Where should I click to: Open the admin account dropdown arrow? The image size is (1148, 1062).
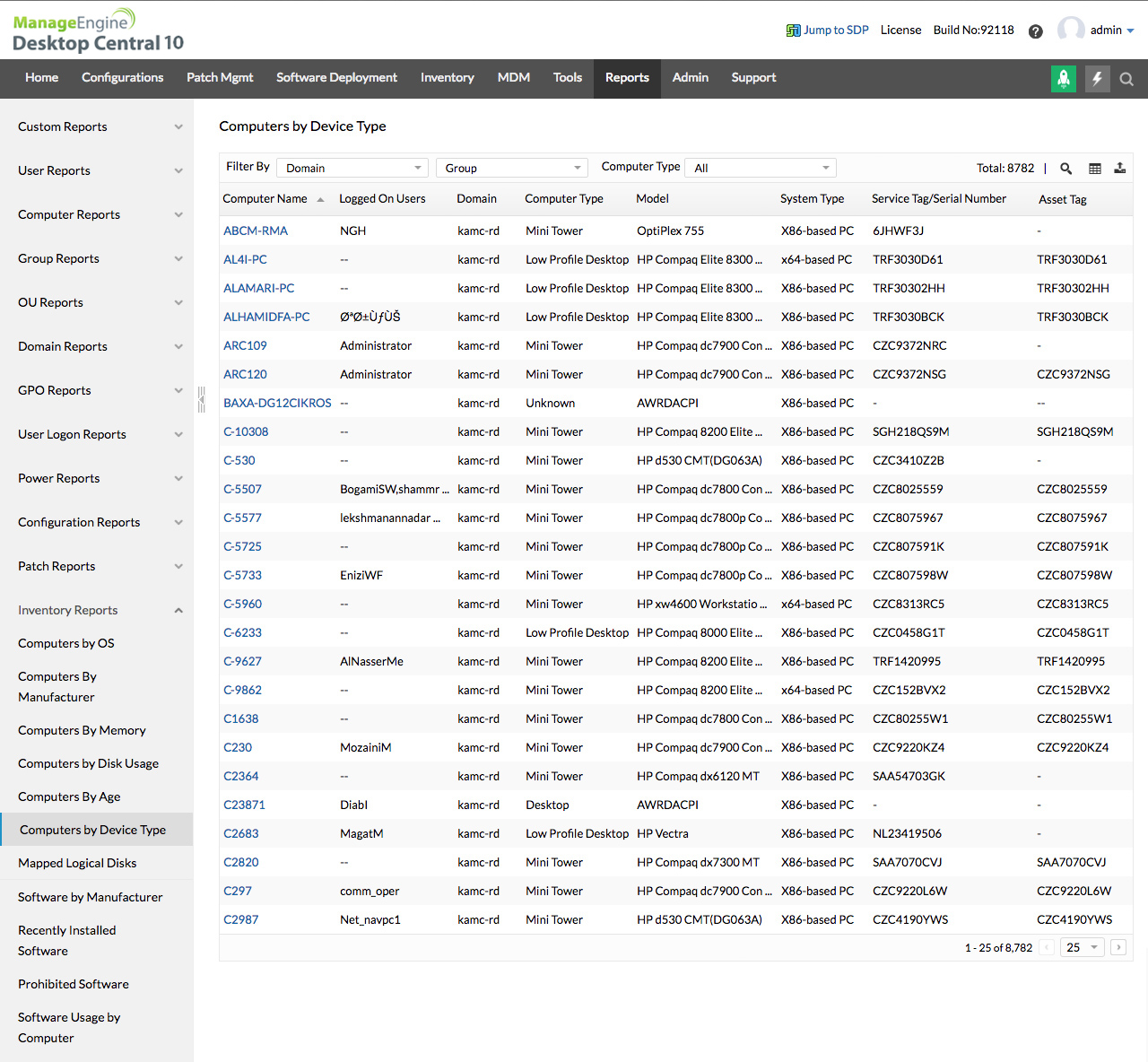pyautogui.click(x=1130, y=30)
